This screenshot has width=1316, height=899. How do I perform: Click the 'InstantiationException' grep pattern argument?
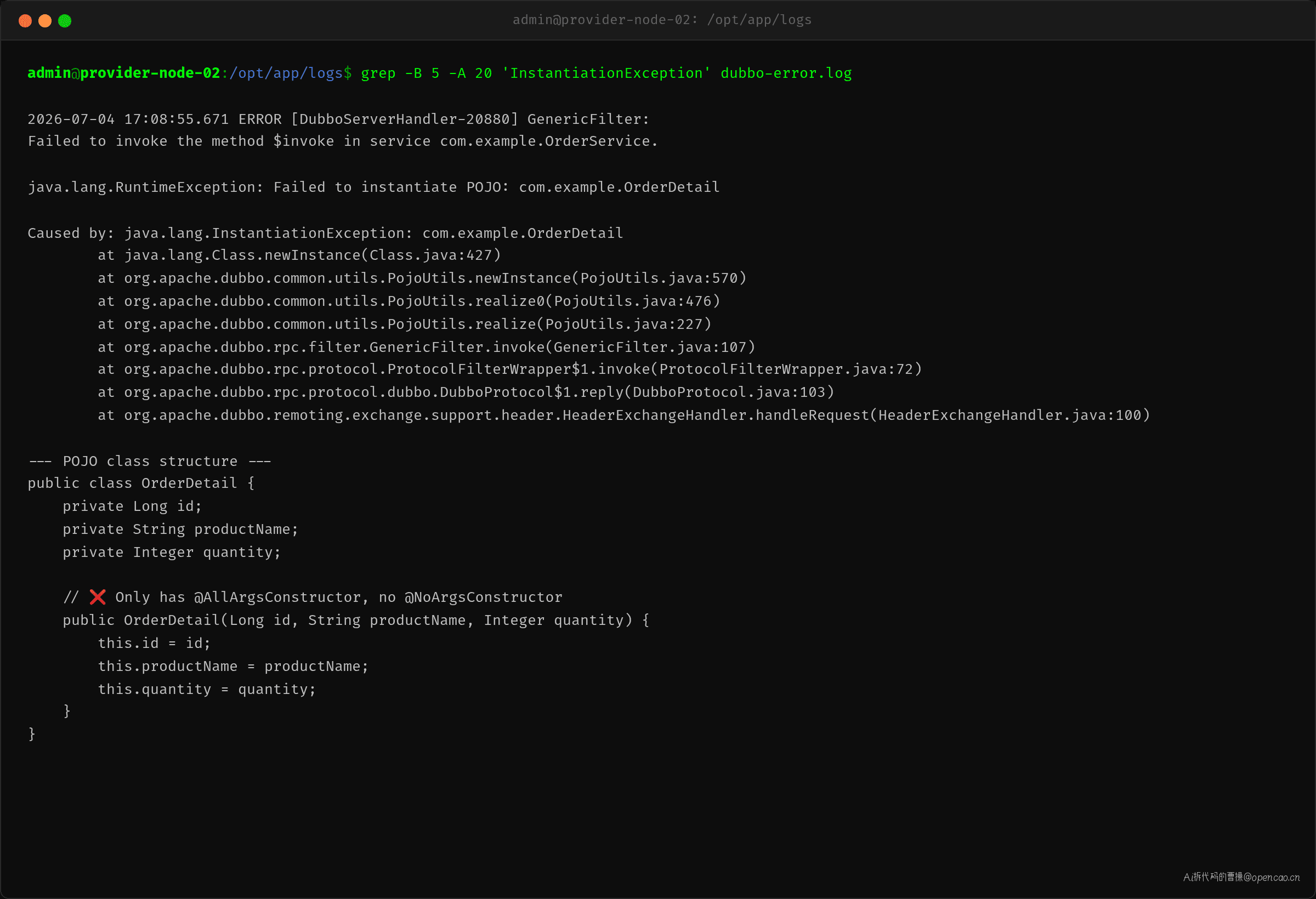[606, 73]
